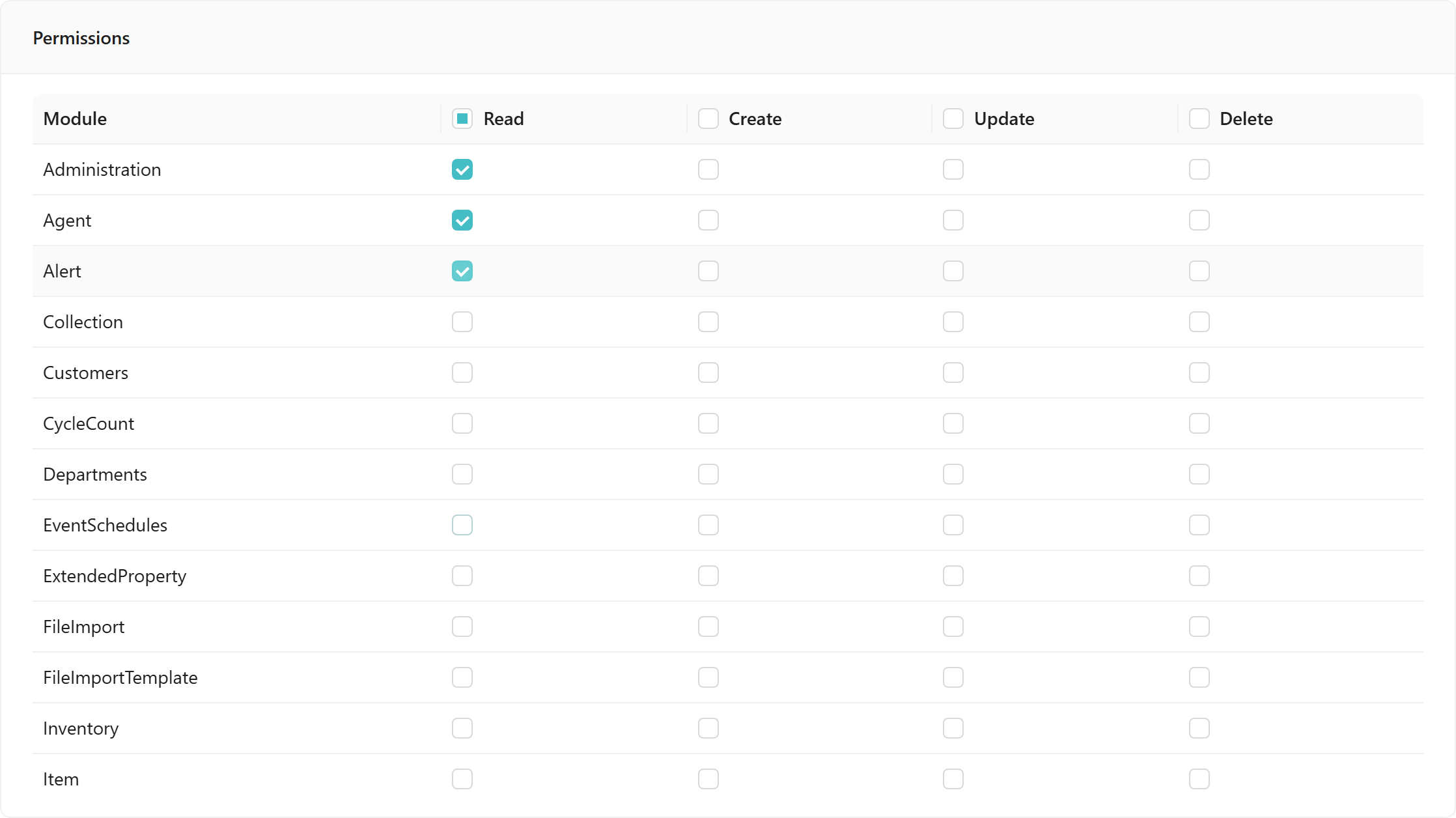Enable Delete permission for FileImportTemplate
Viewport: 1456px width, 818px height.
pyautogui.click(x=1199, y=677)
